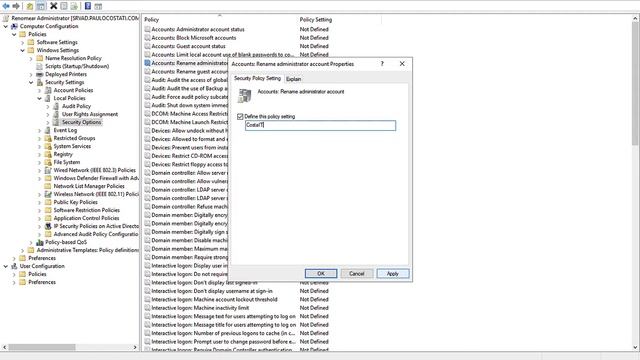
Task: Select Security Options in tree
Action: [81, 122]
